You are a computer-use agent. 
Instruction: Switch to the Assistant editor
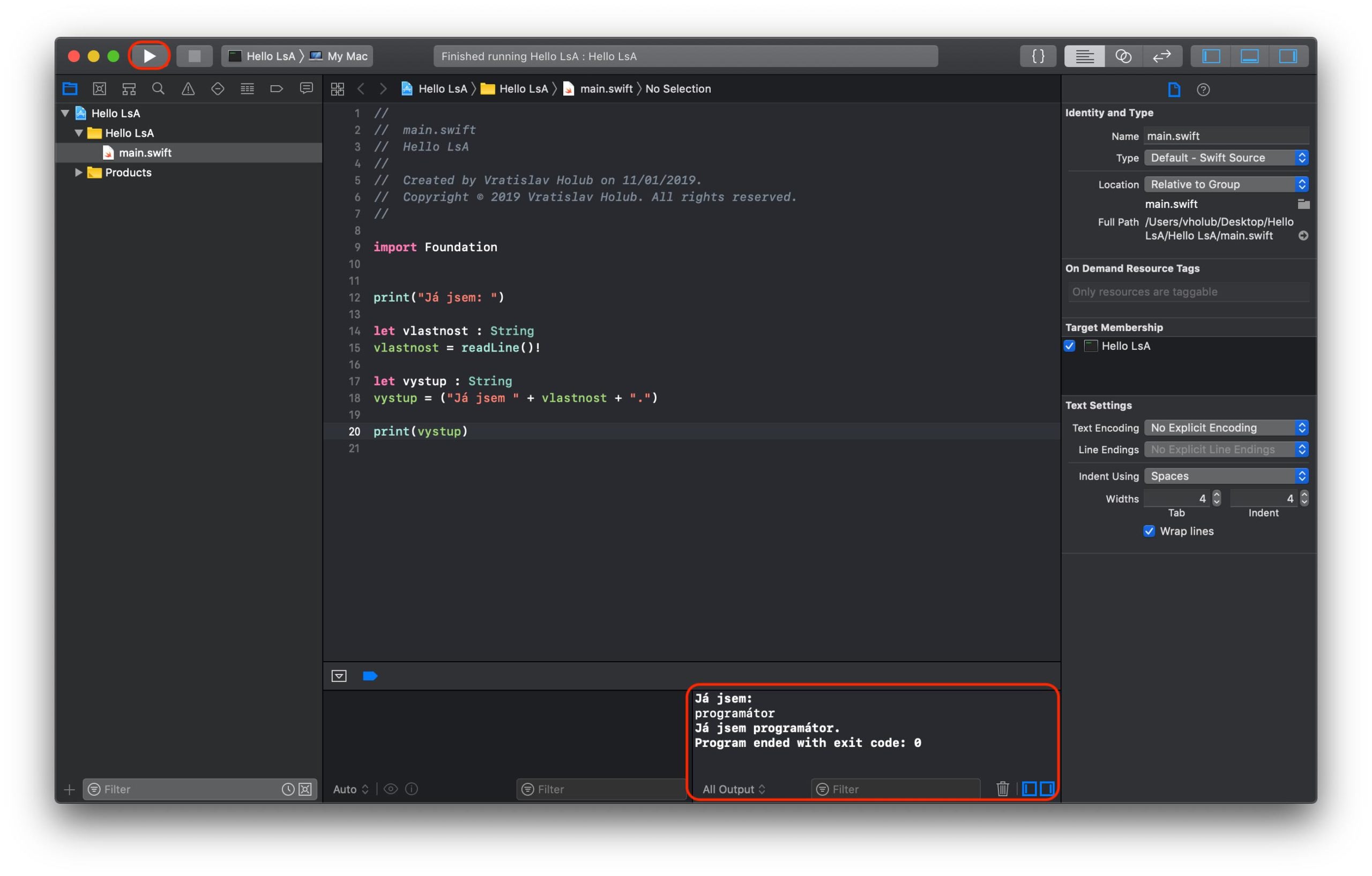(1123, 56)
